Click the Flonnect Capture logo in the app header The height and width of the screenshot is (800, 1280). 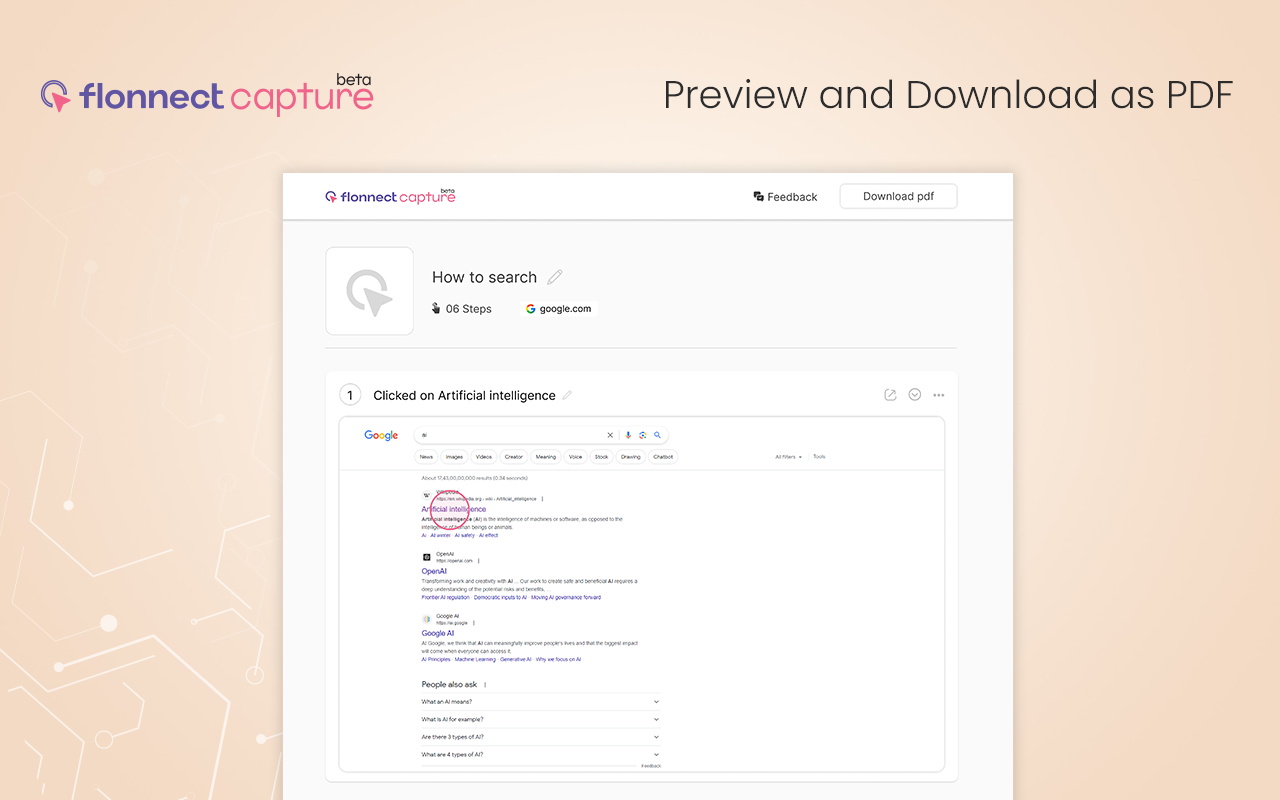(x=390, y=196)
